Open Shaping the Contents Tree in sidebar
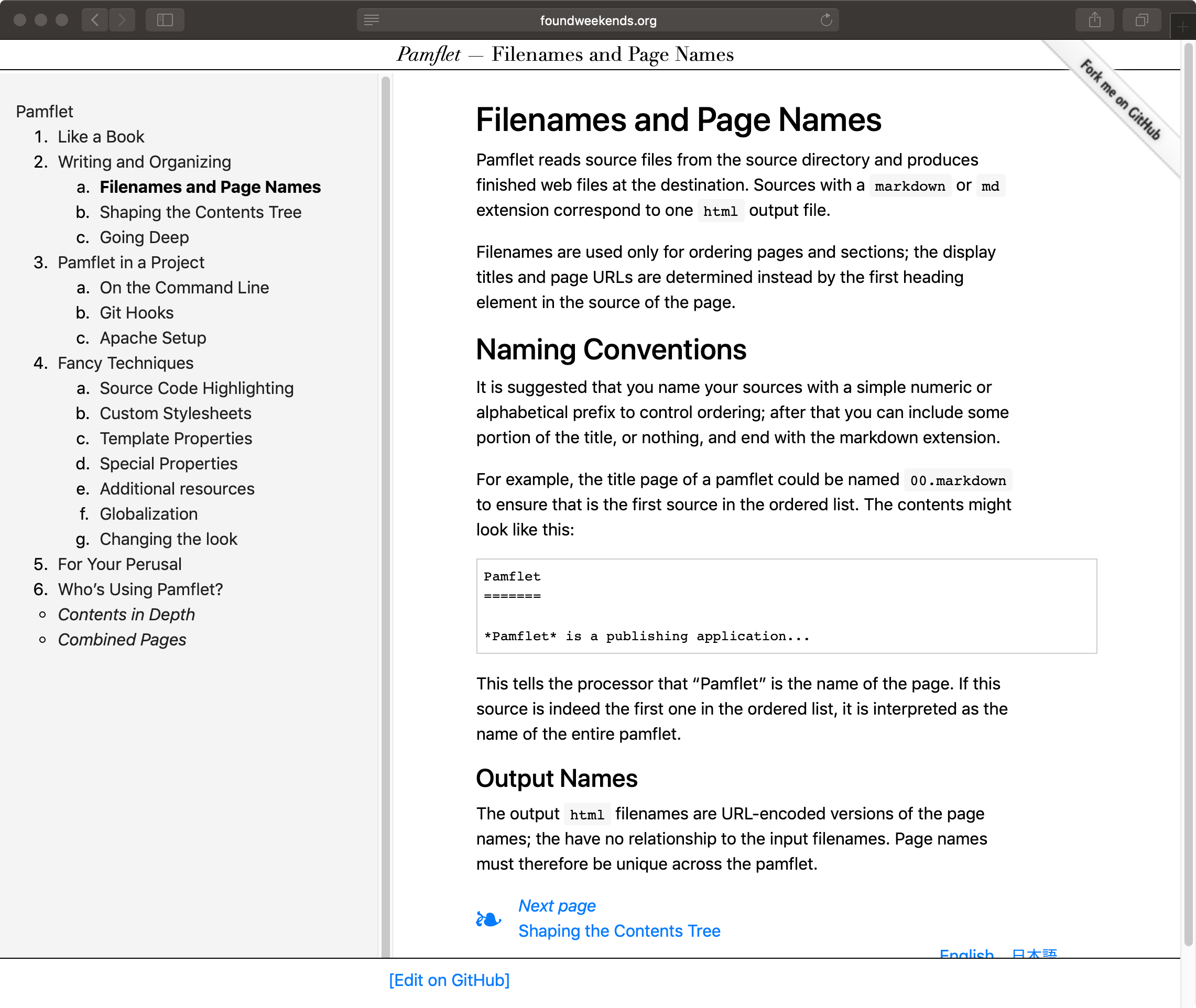 coord(201,212)
